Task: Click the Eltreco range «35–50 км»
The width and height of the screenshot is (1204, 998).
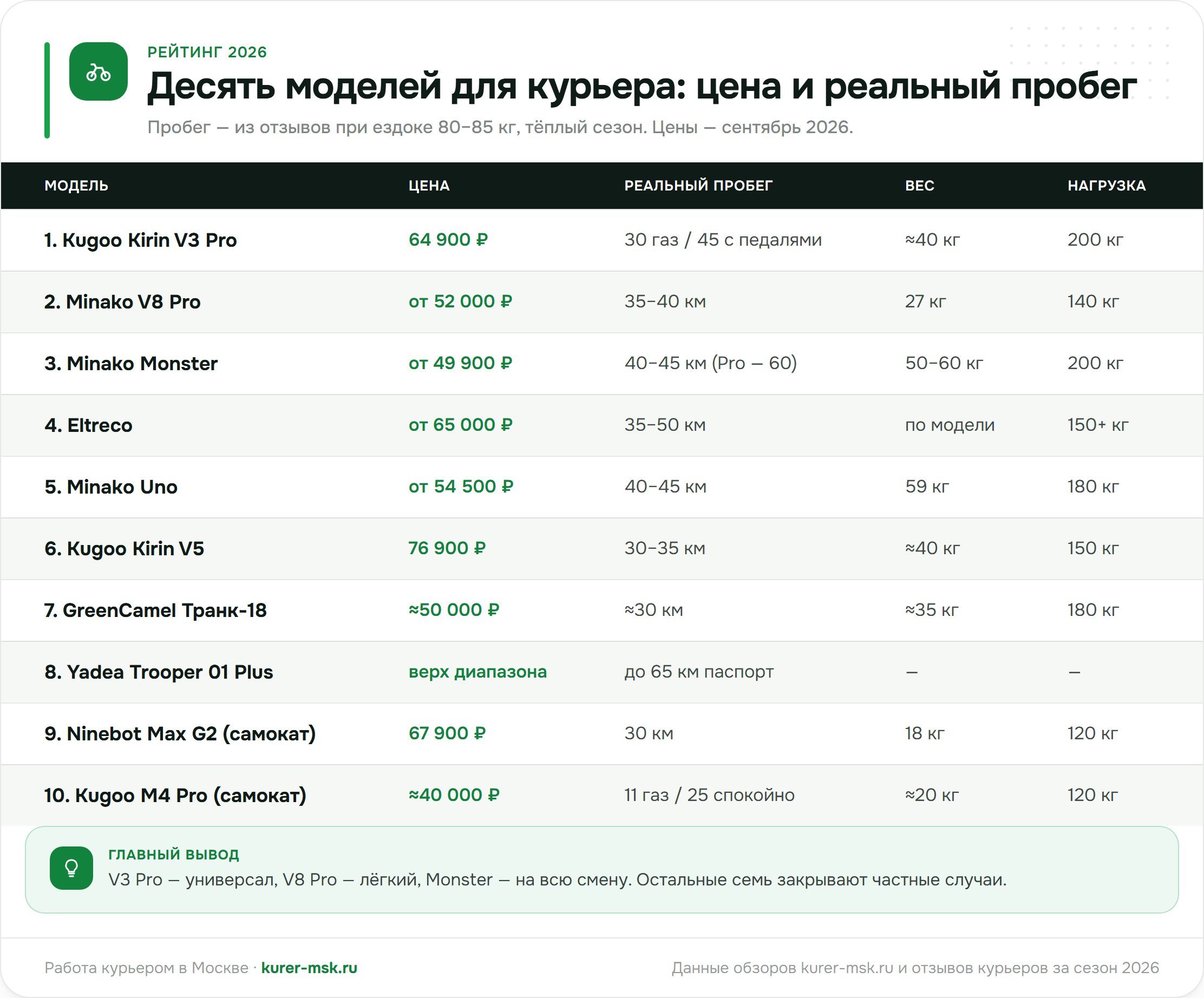Action: point(665,425)
